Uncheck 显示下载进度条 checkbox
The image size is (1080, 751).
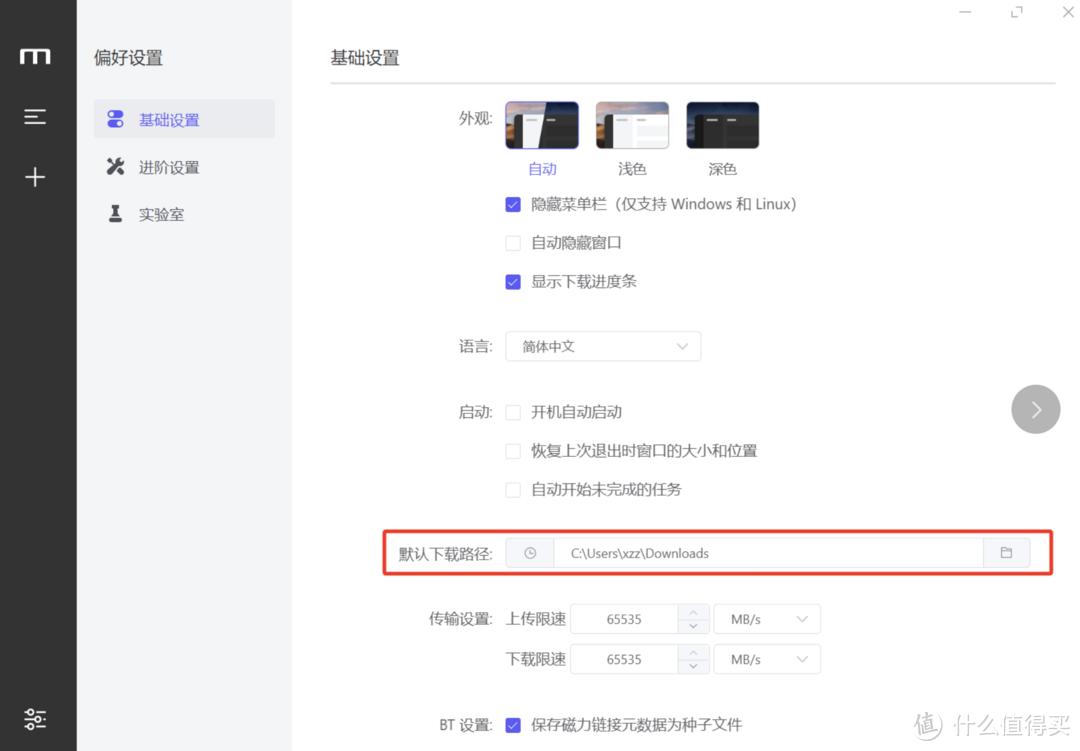(x=513, y=282)
